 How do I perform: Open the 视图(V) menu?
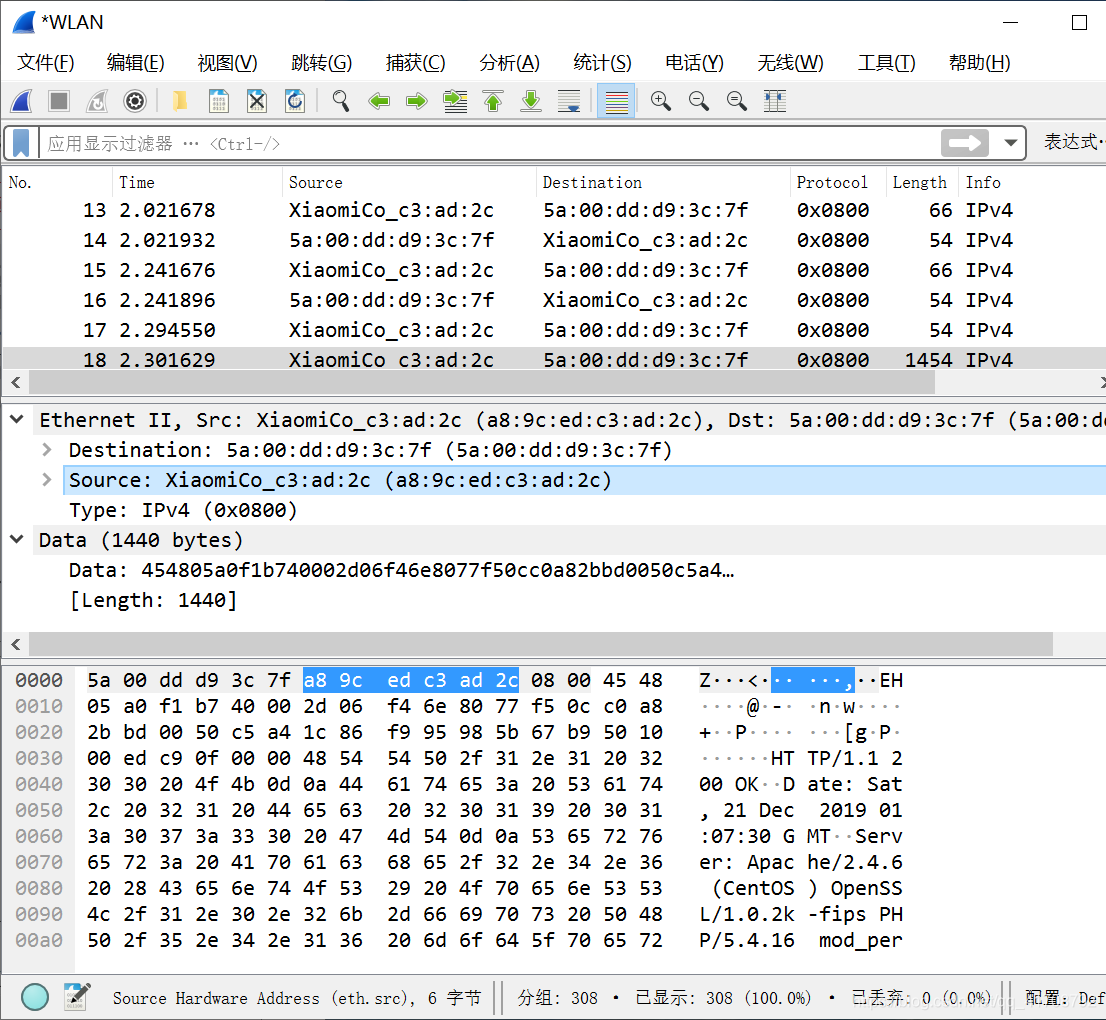[x=227, y=63]
